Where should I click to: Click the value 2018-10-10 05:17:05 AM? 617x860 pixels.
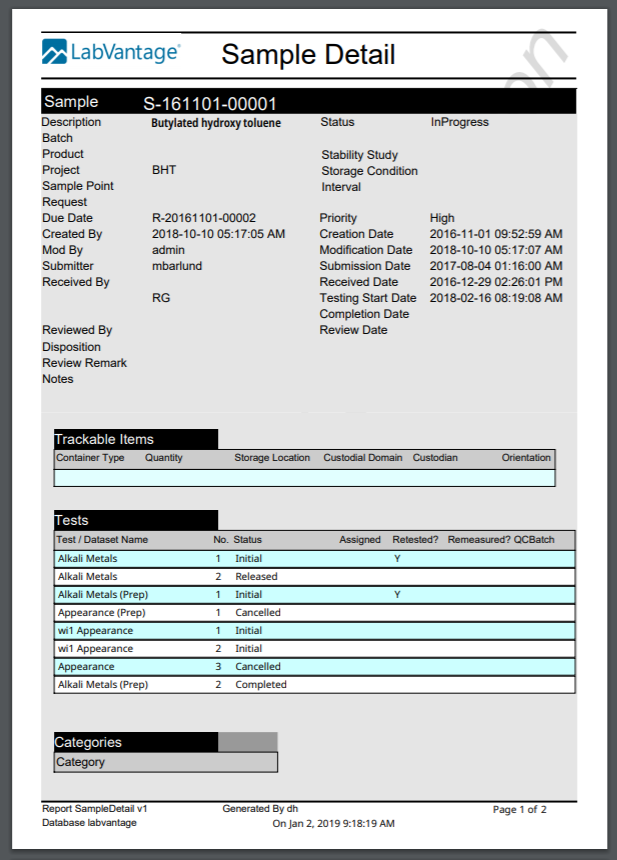(x=219, y=234)
